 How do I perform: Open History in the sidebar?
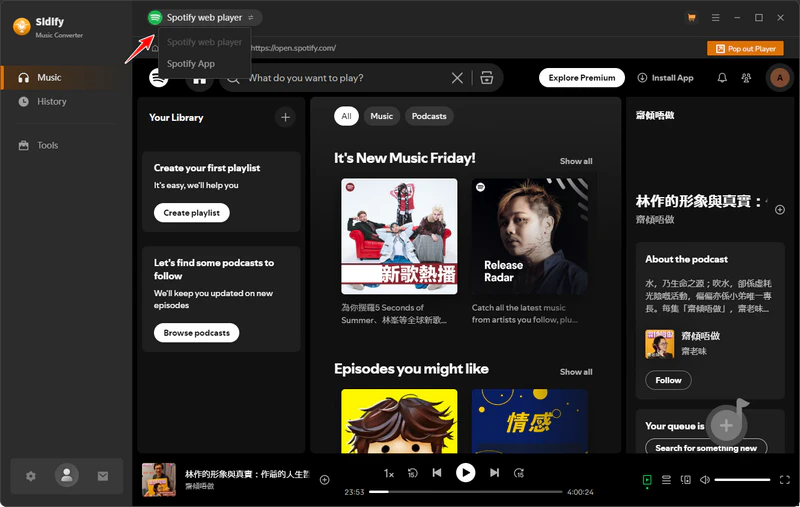pos(66,102)
